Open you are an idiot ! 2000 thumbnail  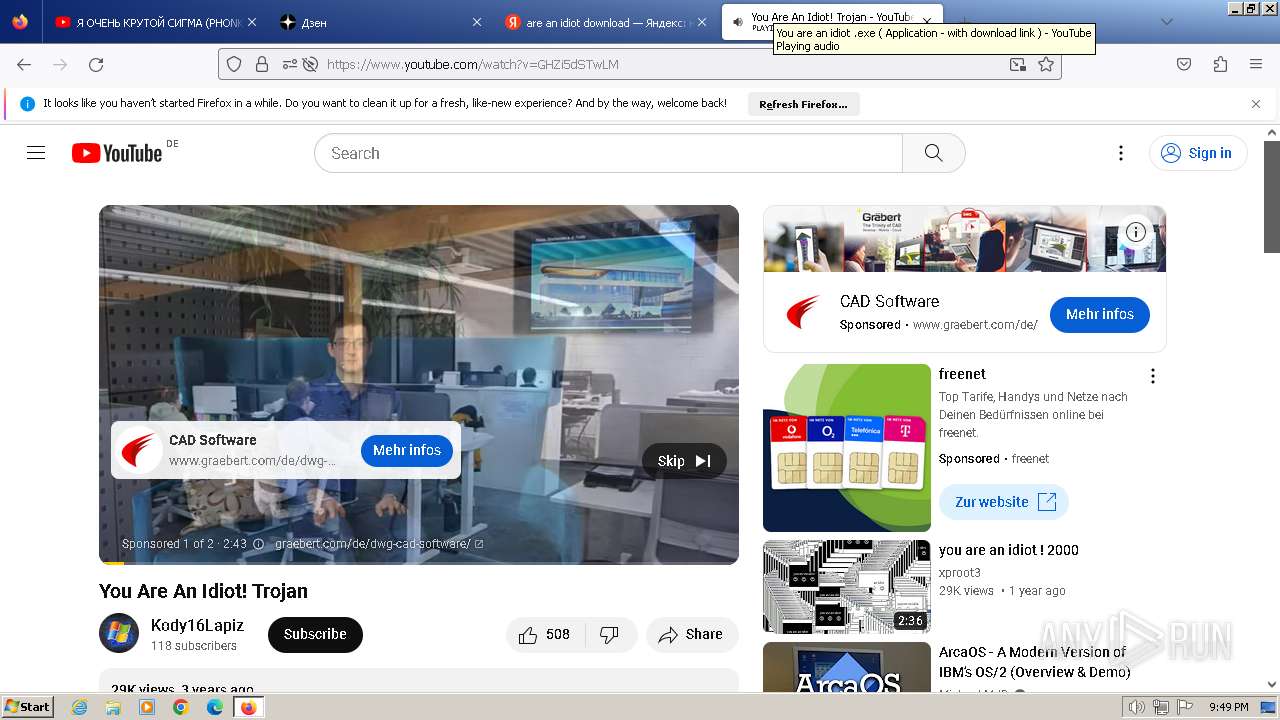(x=847, y=586)
